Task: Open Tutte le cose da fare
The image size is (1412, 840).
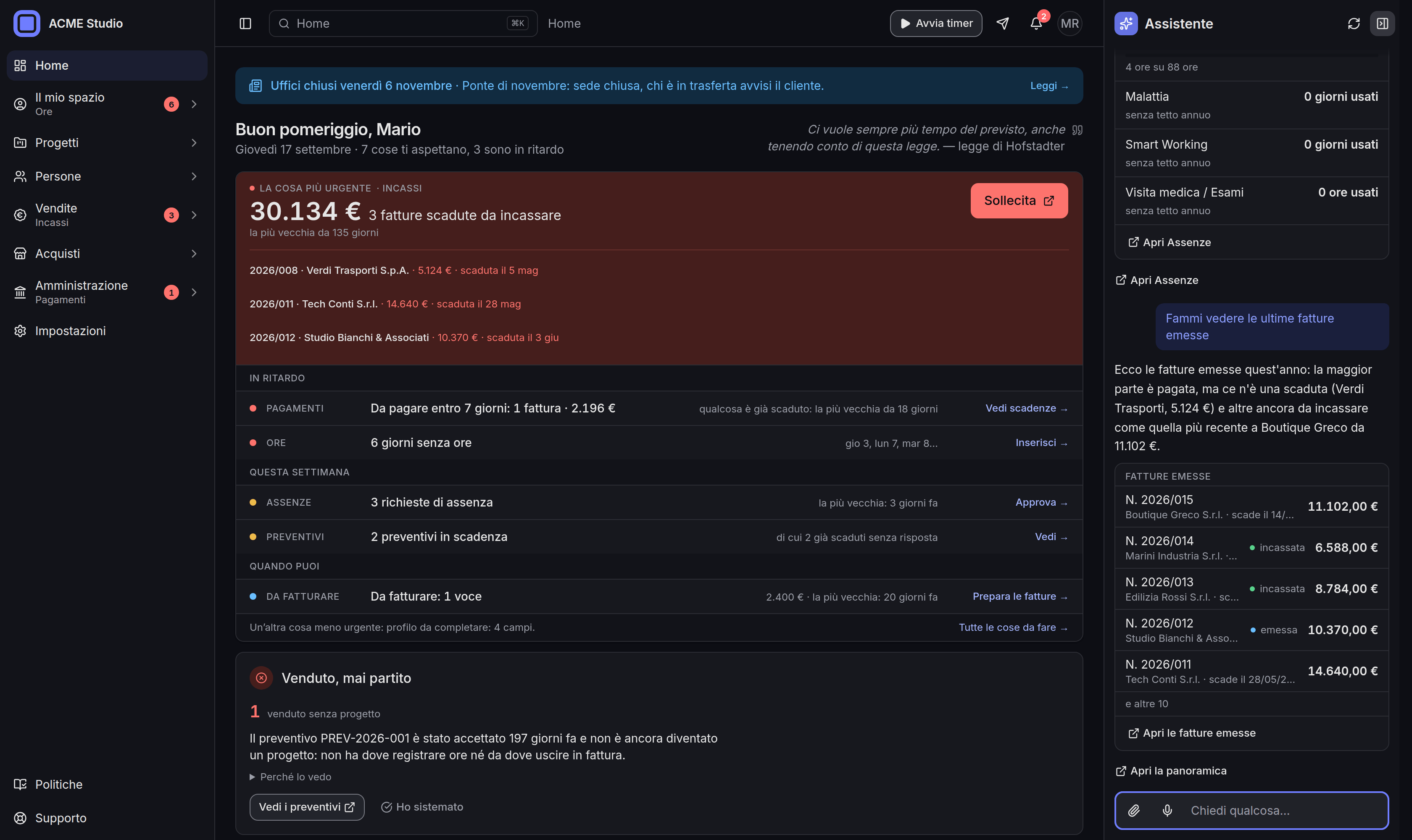Action: tap(1013, 627)
